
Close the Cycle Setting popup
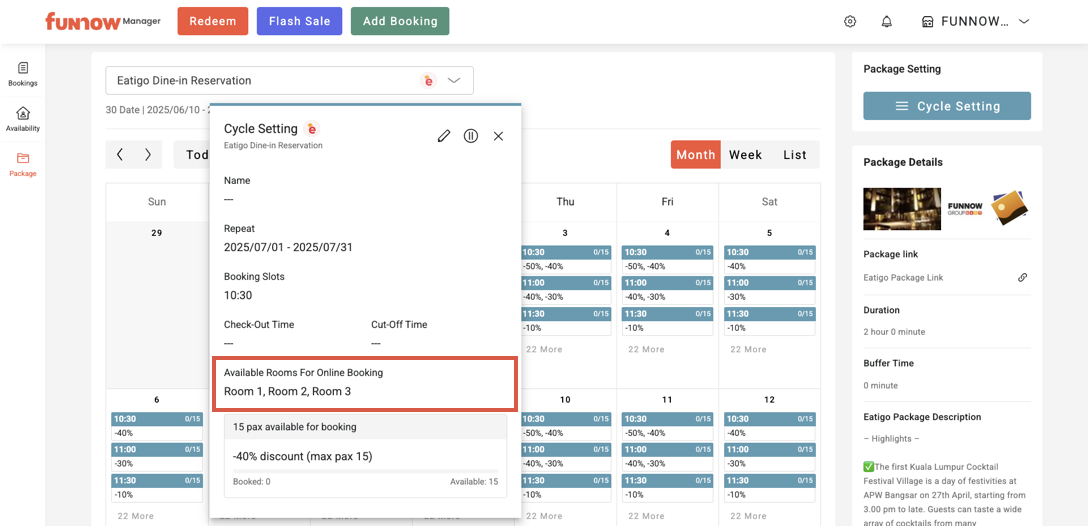pos(498,136)
